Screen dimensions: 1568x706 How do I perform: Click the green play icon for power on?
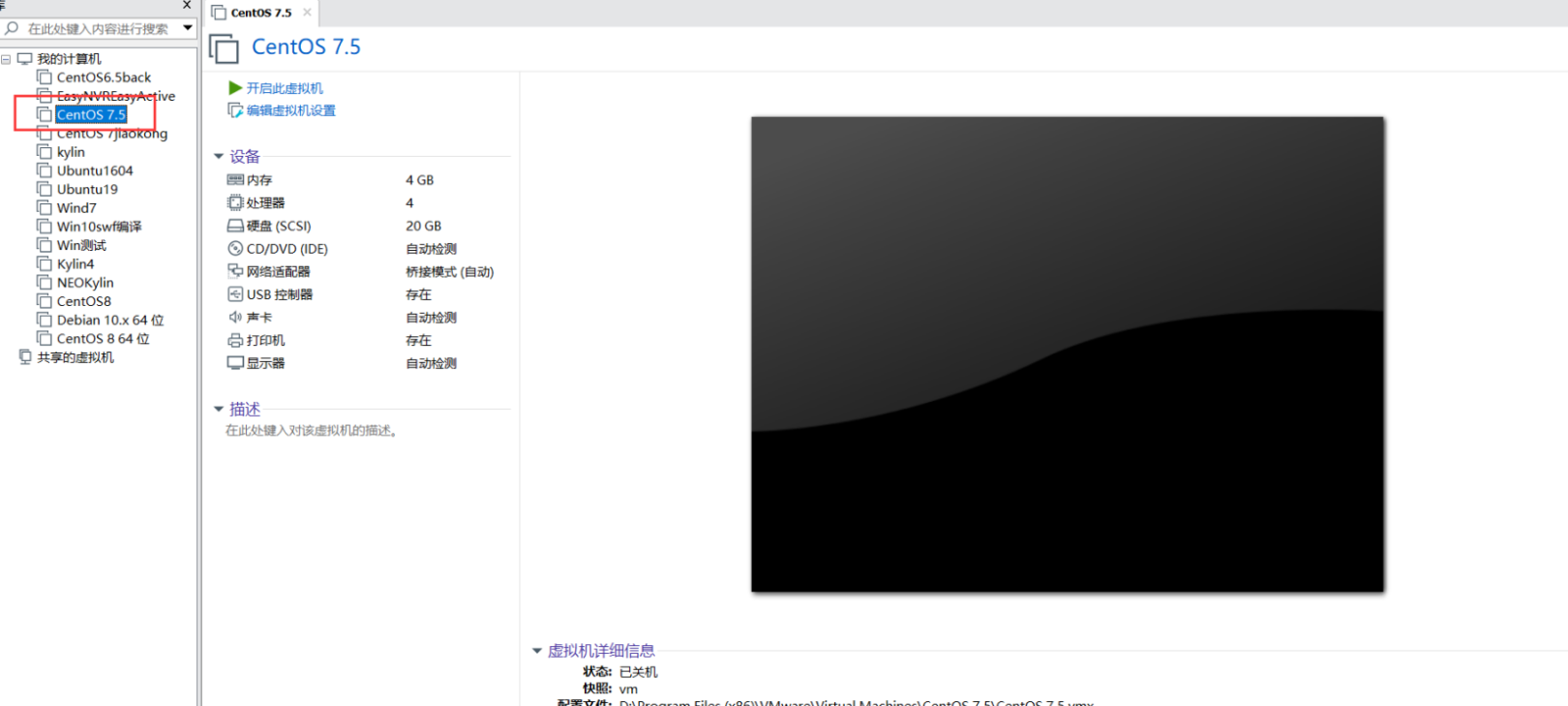point(235,88)
